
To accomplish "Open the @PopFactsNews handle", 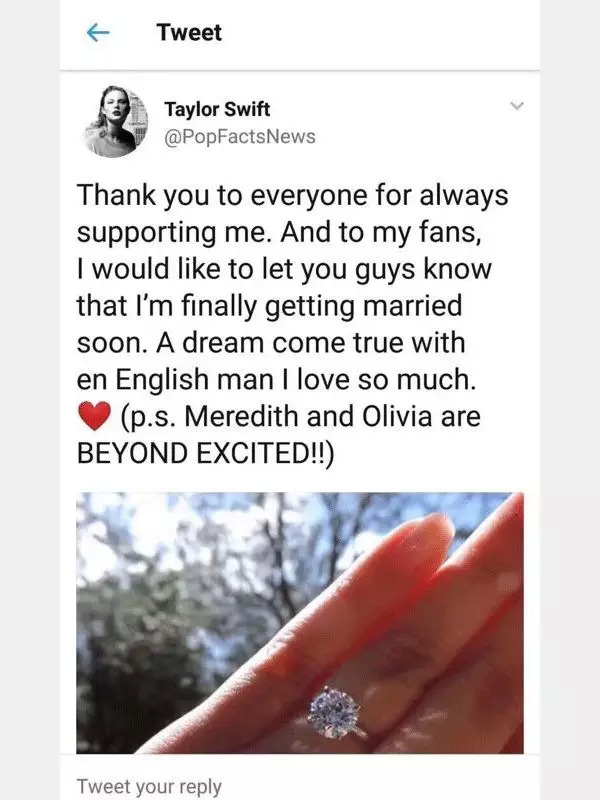I will [240, 137].
